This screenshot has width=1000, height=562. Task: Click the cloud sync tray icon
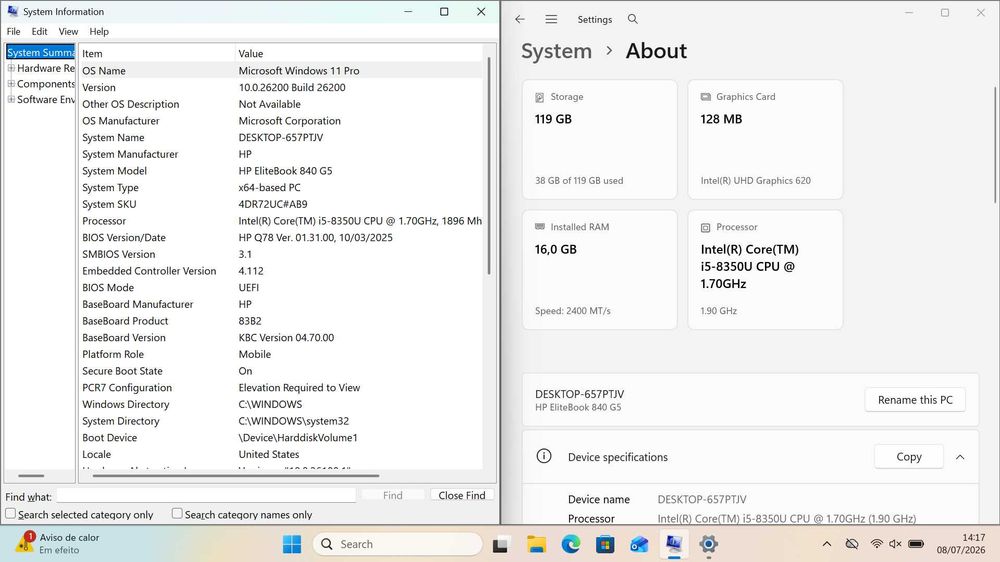851,544
